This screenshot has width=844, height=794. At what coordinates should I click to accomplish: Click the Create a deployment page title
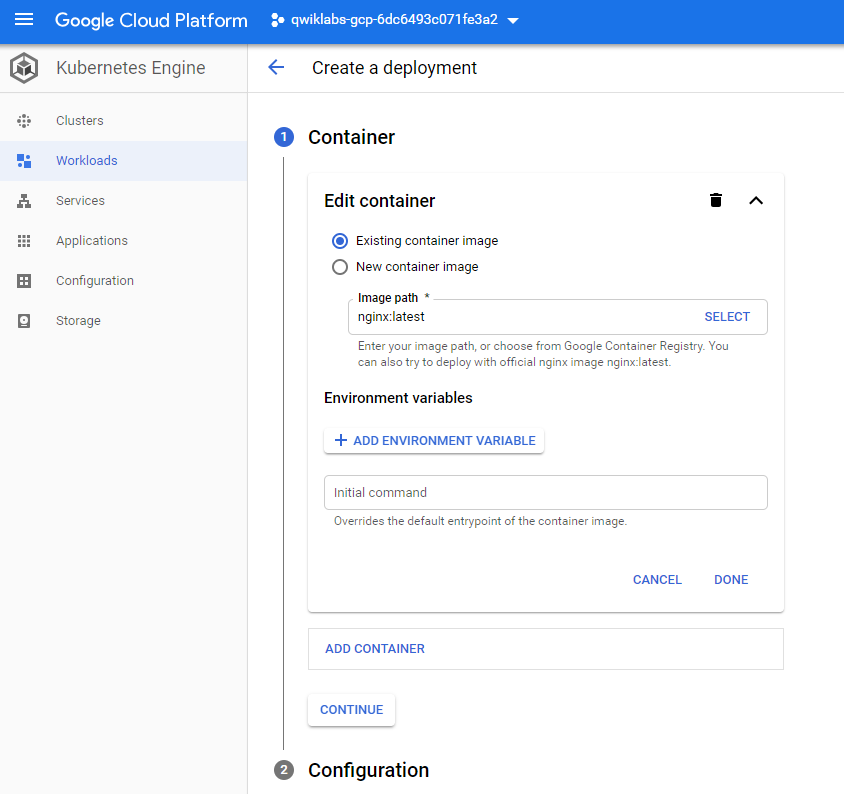[394, 68]
